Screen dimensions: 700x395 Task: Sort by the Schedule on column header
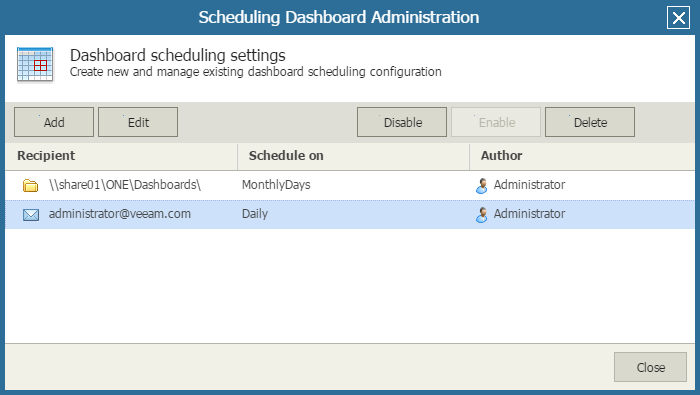pyautogui.click(x=354, y=156)
